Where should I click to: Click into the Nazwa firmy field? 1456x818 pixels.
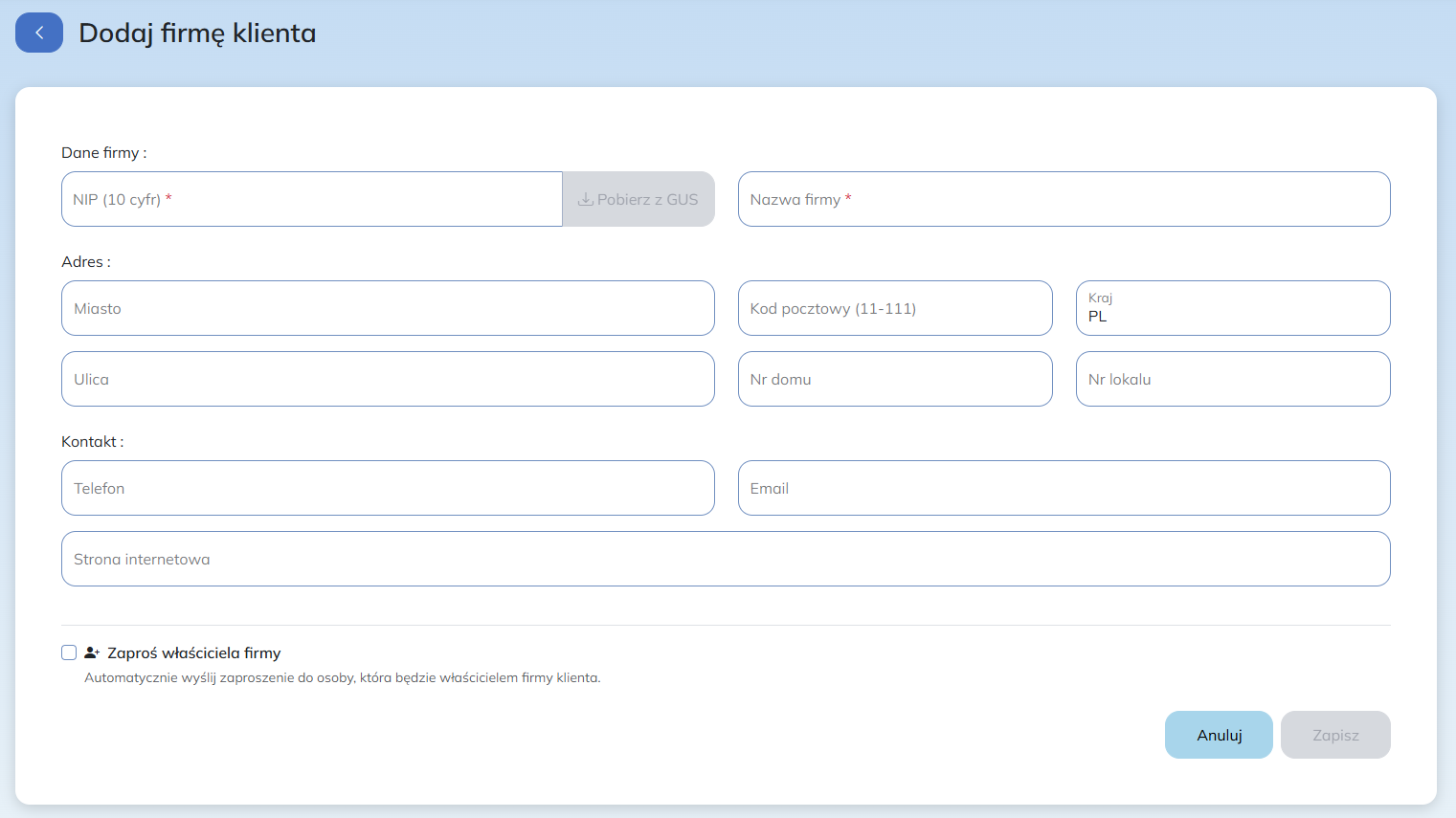coord(1064,199)
